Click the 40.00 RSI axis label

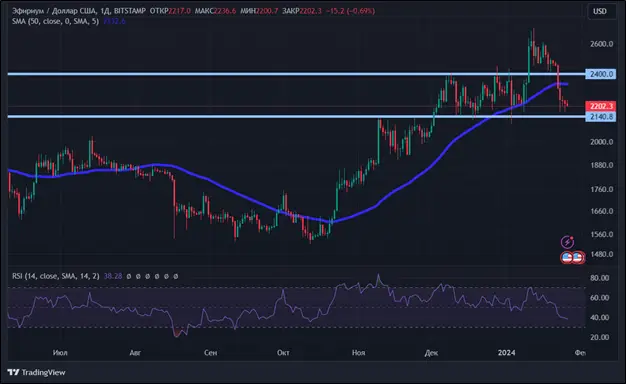pyautogui.click(x=600, y=318)
